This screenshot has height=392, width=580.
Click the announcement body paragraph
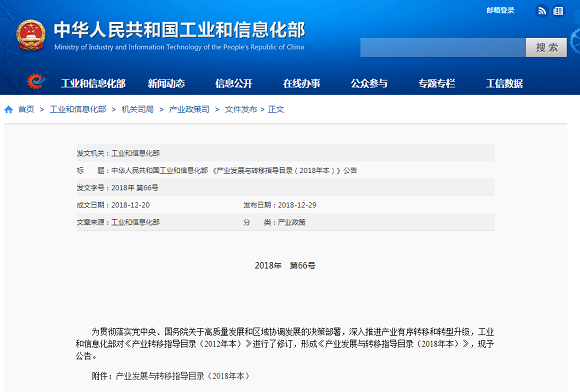[x=285, y=344]
